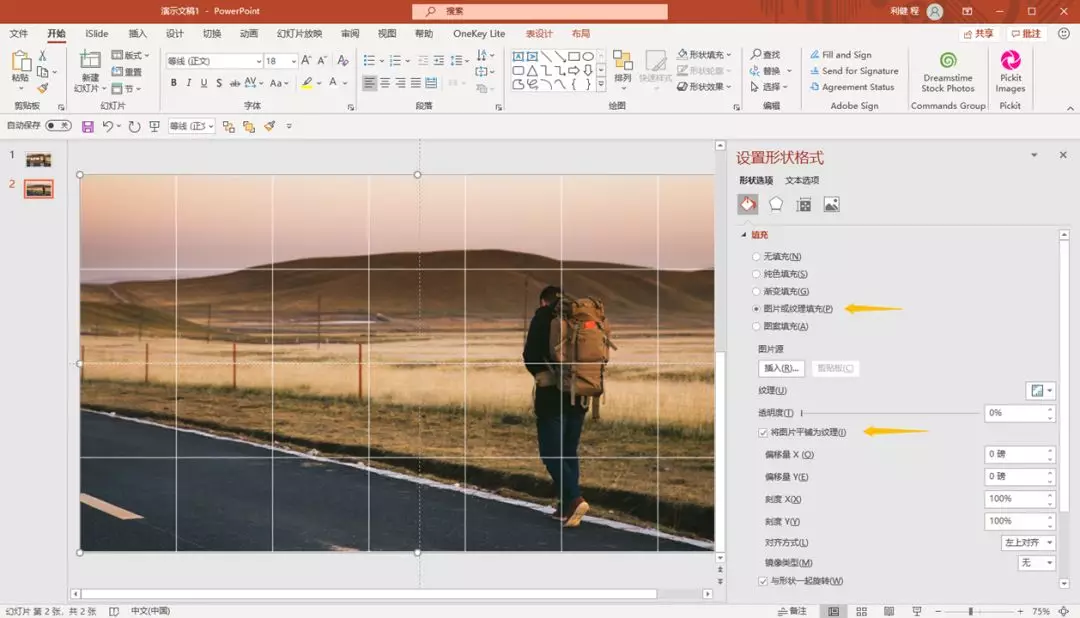Click the Size & Properties icon in format pane
This screenshot has width=1080, height=618.
pos(803,204)
